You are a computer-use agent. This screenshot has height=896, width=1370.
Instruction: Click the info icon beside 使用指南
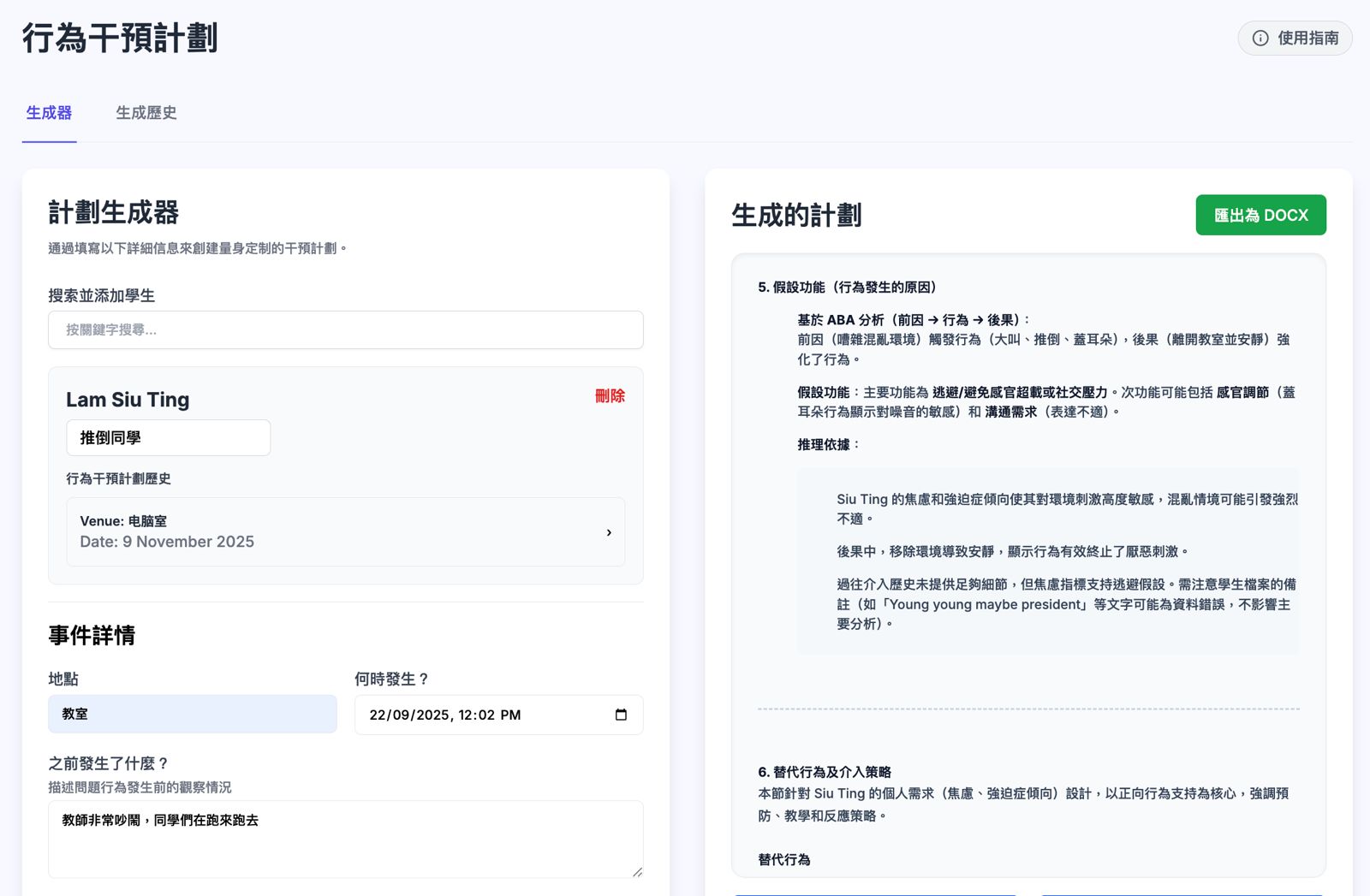[x=1260, y=39]
